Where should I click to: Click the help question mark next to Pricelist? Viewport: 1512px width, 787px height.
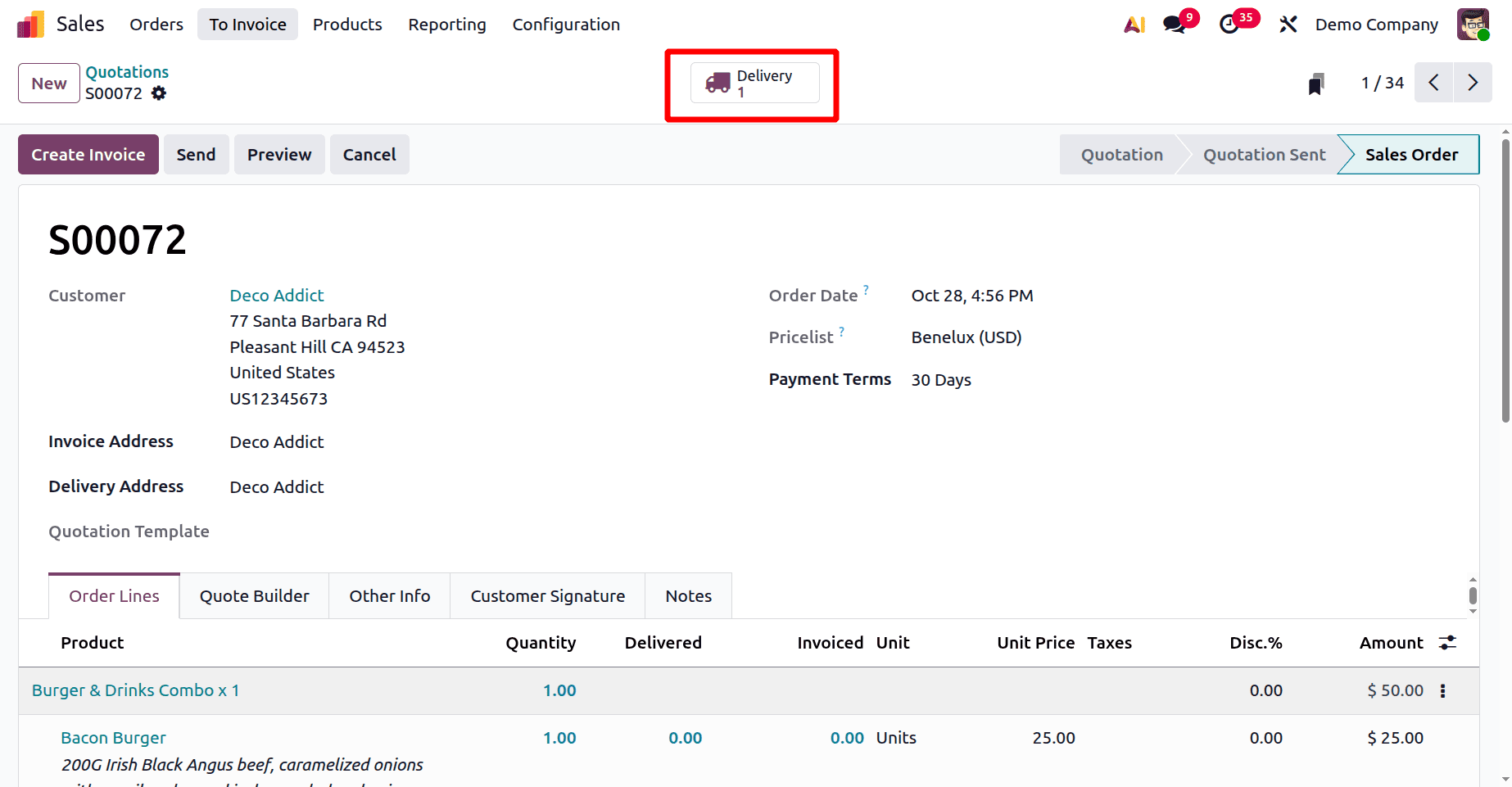[x=840, y=331]
